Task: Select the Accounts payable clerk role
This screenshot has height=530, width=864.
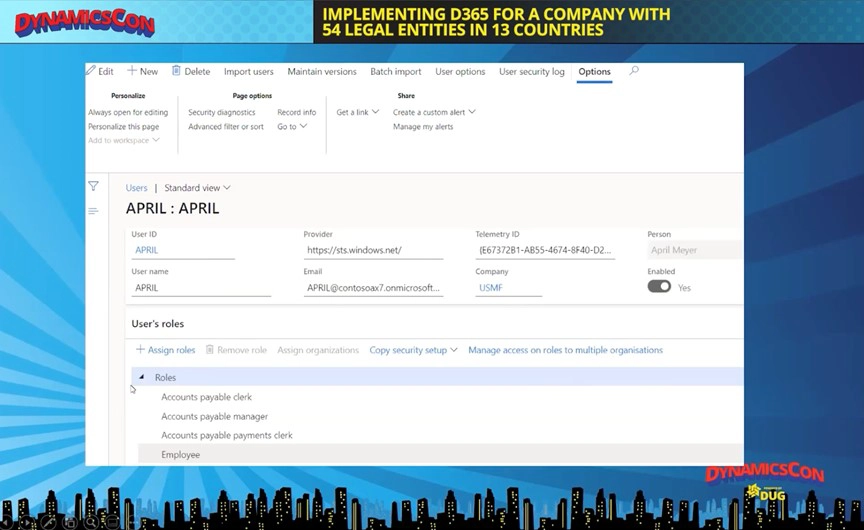Action: coord(206,397)
